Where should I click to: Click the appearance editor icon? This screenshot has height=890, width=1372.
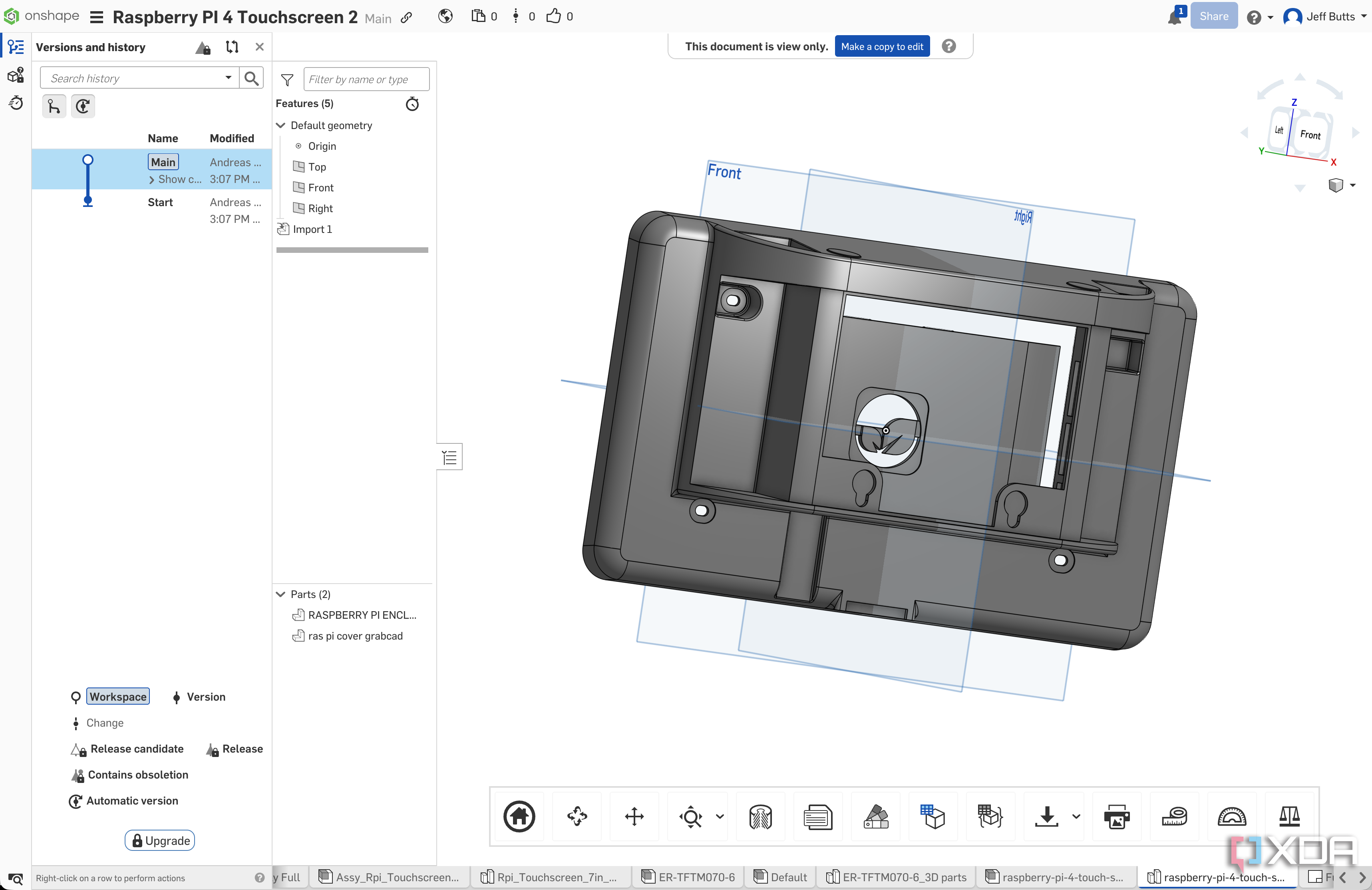tap(876, 816)
